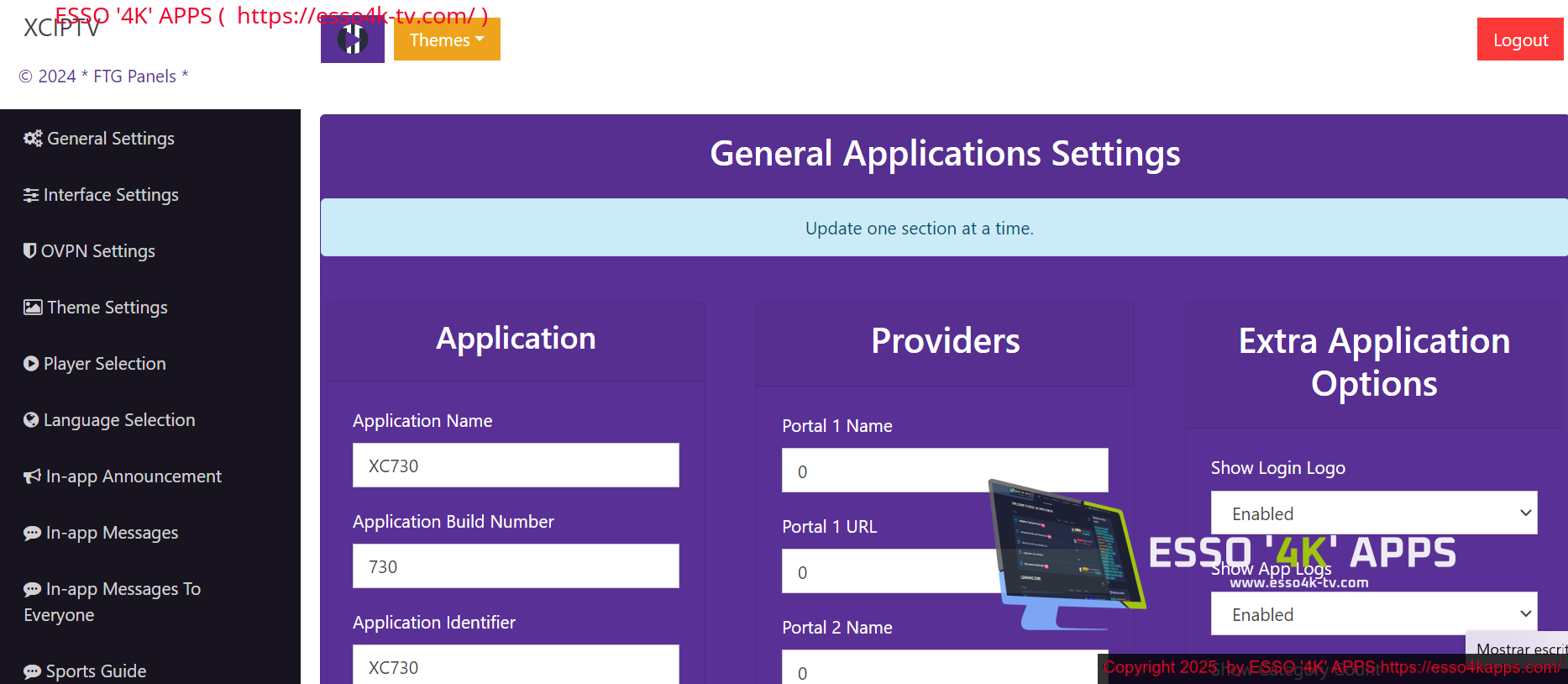
Task: Focus the Portal 2 Name field
Action: click(x=945, y=667)
